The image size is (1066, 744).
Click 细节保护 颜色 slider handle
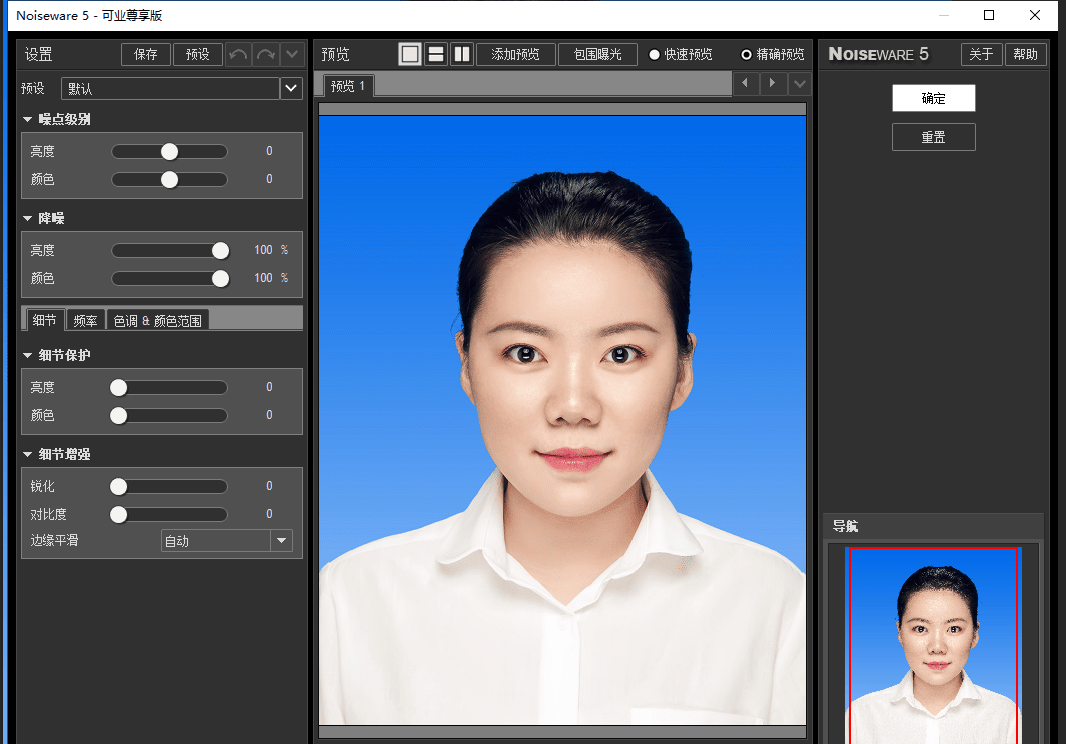[118, 416]
